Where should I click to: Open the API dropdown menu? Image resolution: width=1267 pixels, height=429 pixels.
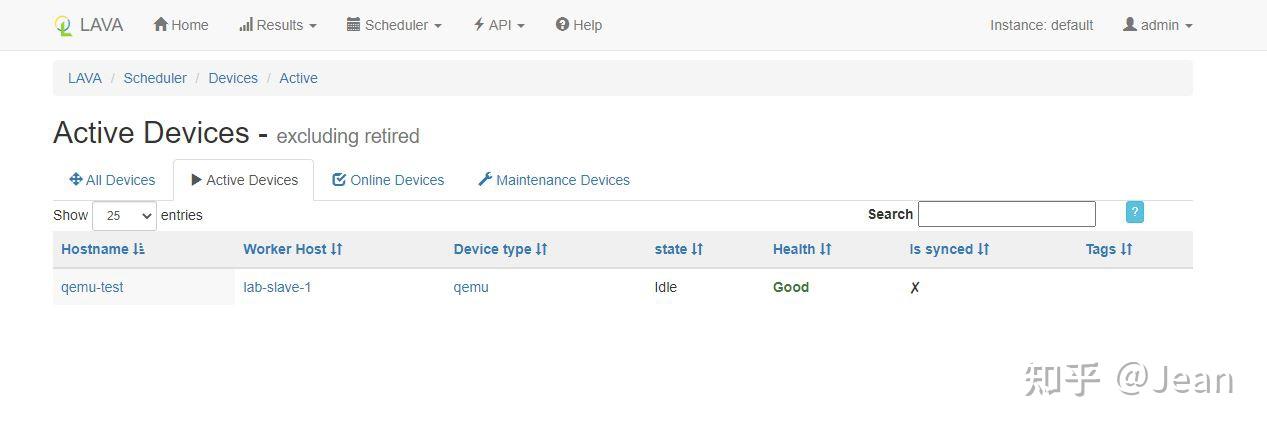499,25
